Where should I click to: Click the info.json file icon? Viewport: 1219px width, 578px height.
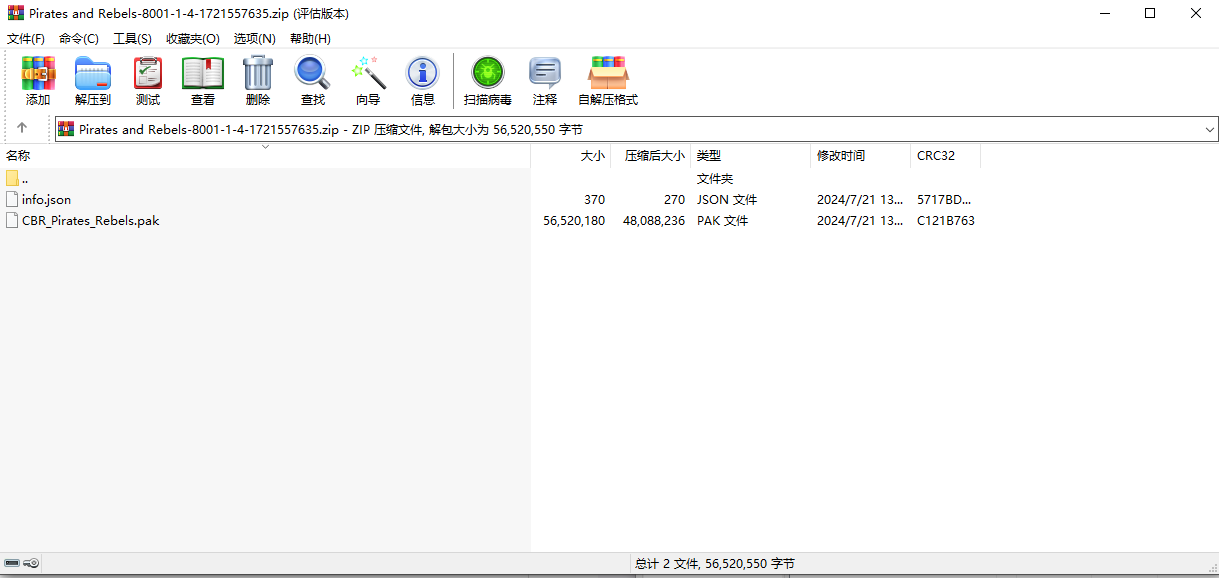click(x=12, y=199)
